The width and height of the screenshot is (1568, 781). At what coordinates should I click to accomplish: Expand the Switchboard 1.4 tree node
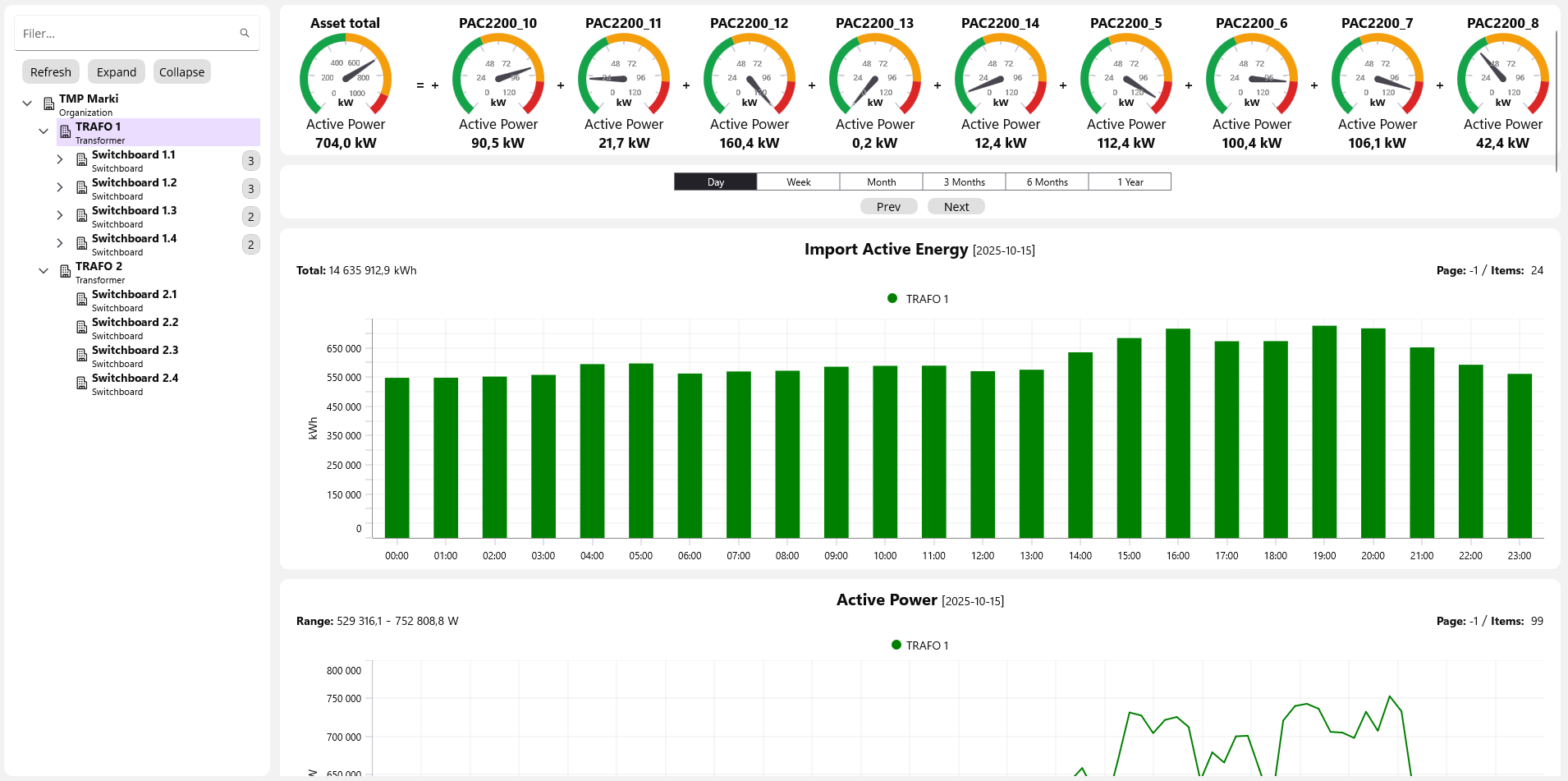(60, 243)
